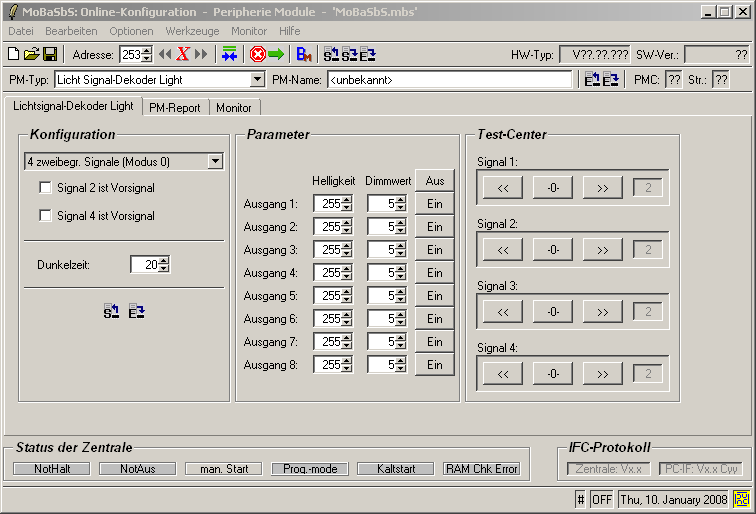The image size is (756, 514).
Task: Click the red stop circle icon
Action: tap(257, 54)
